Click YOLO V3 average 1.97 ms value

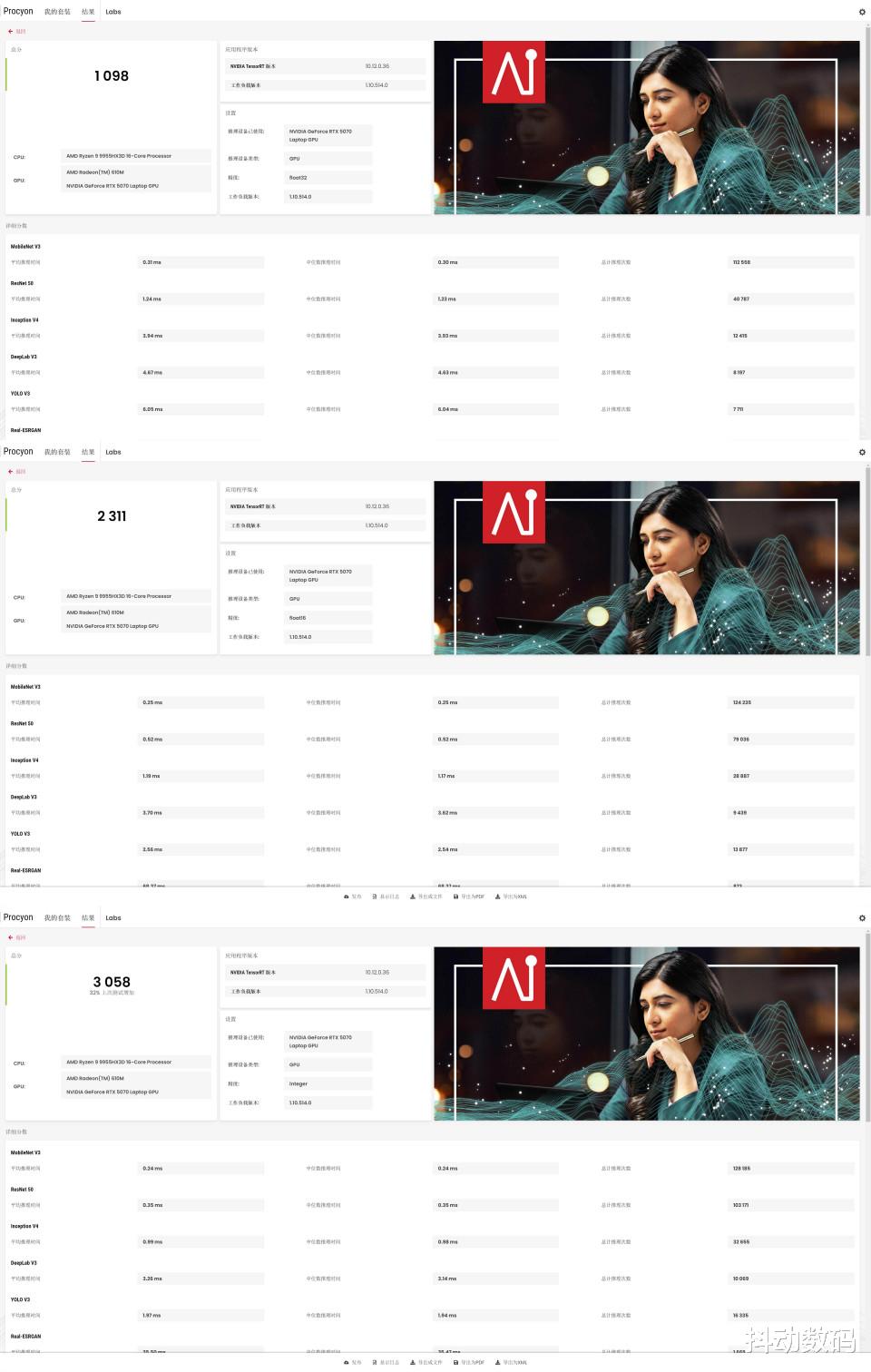(201, 1315)
